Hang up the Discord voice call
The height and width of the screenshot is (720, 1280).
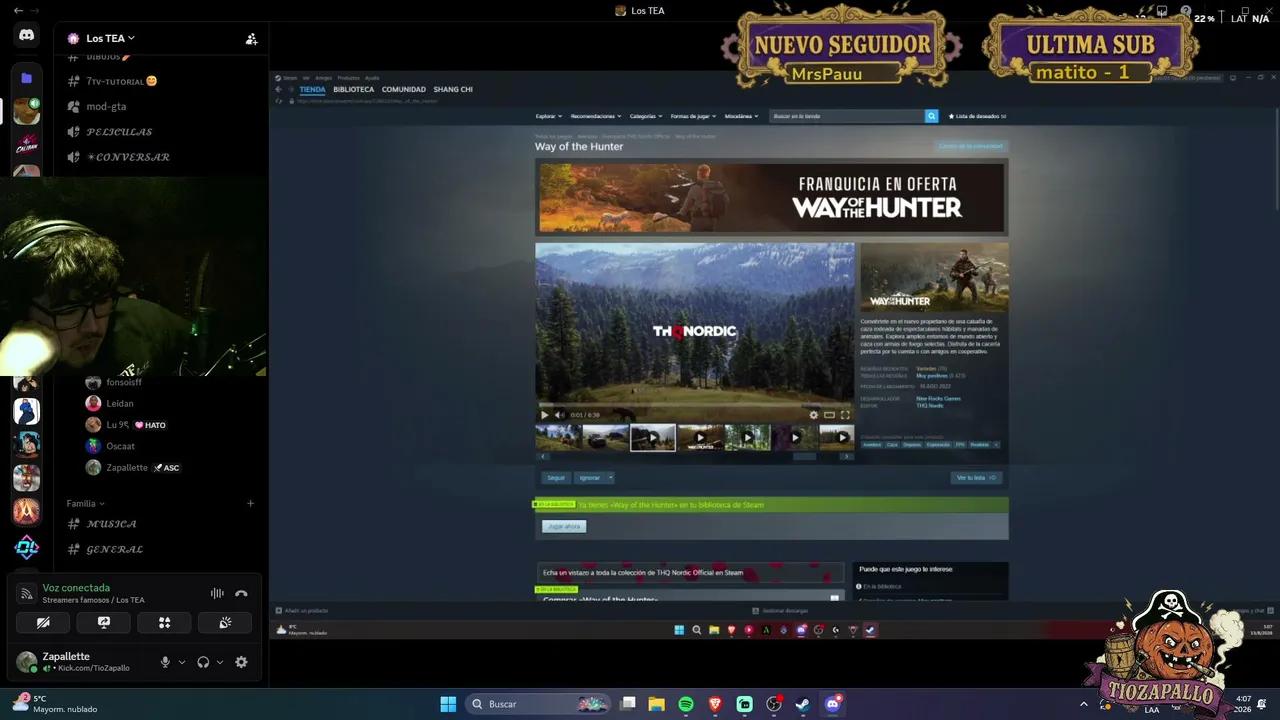click(241, 593)
